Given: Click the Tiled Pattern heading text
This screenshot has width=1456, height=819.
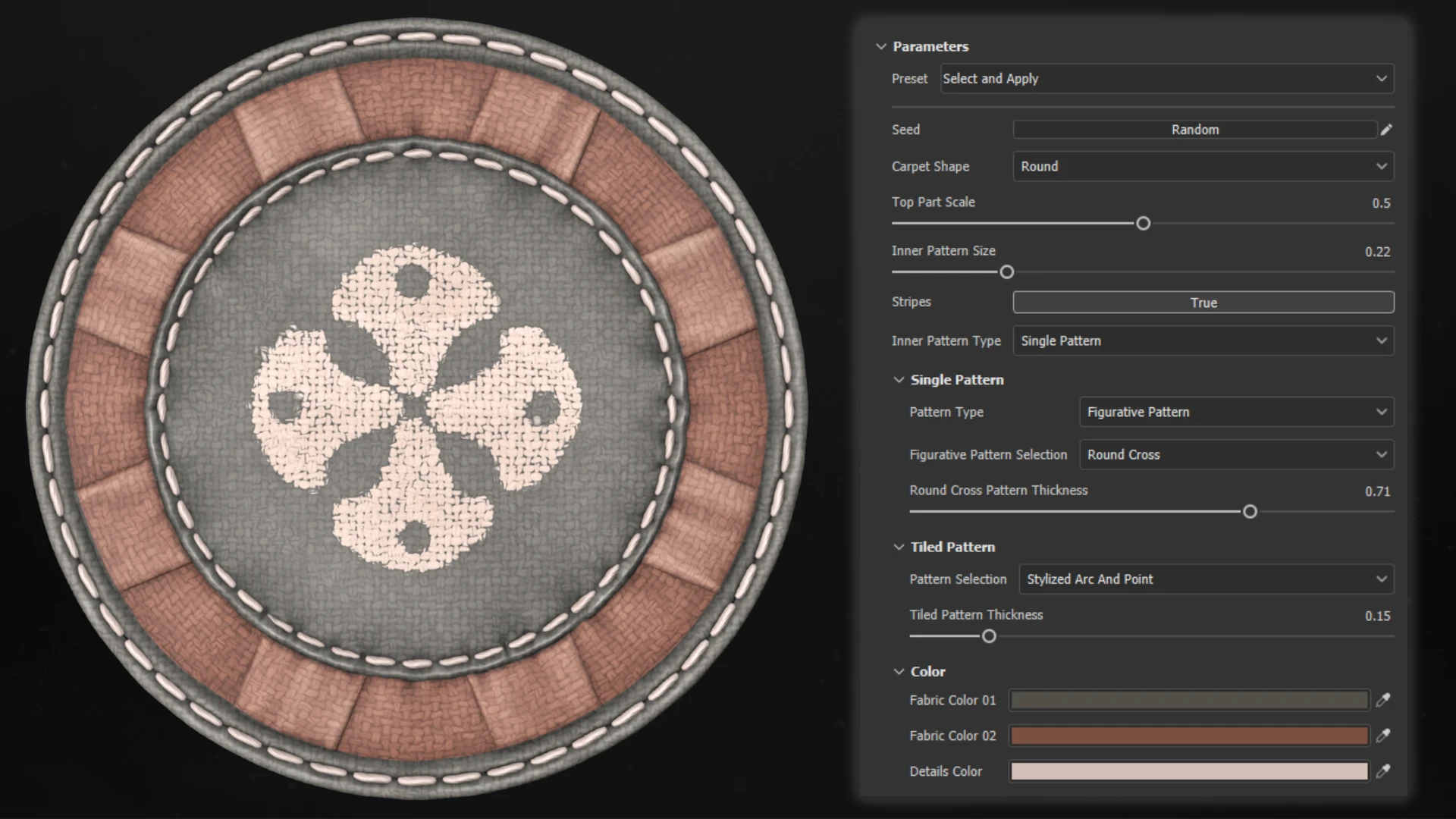Looking at the screenshot, I should pyautogui.click(x=952, y=547).
